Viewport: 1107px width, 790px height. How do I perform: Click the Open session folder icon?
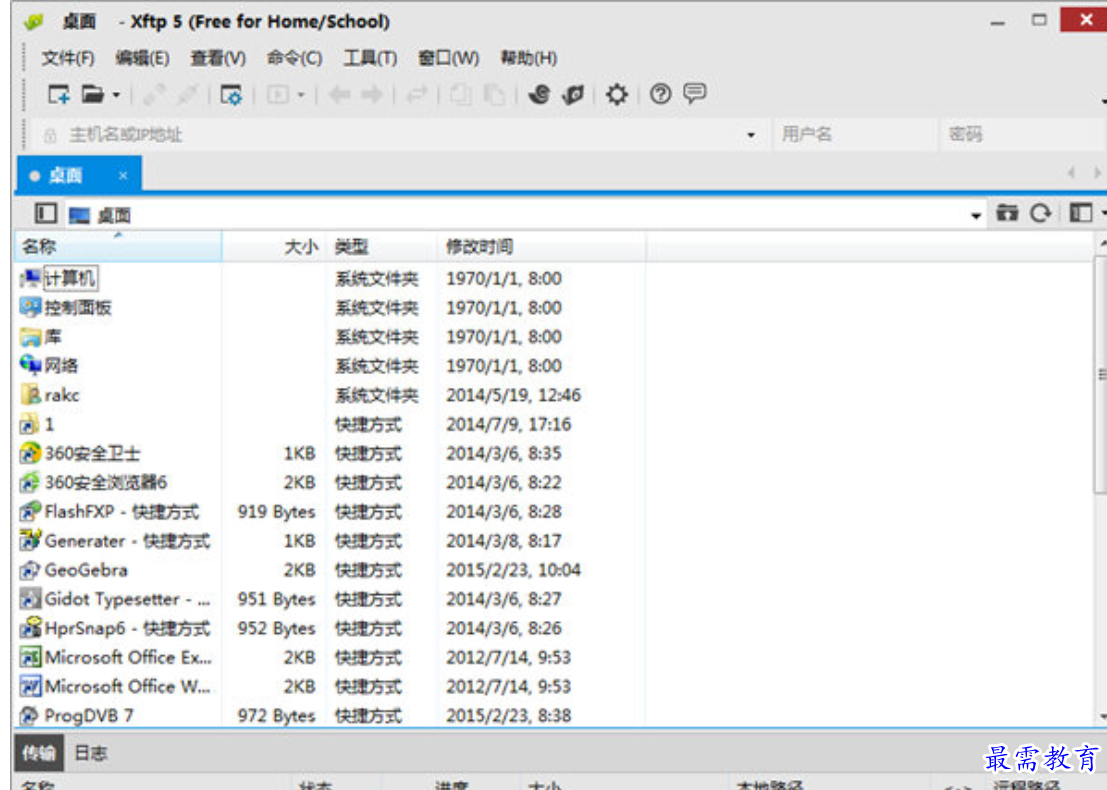pyautogui.click(x=92, y=94)
